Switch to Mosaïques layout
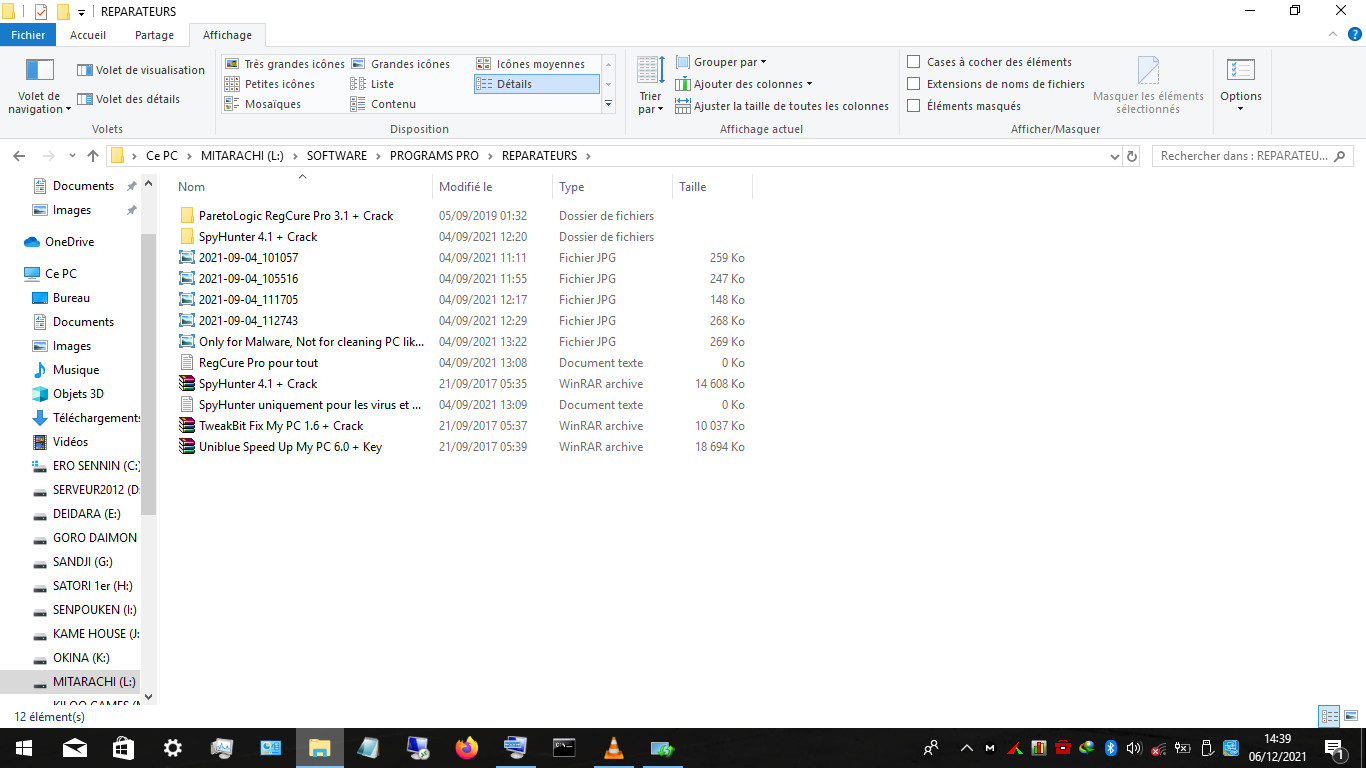 tap(263, 104)
